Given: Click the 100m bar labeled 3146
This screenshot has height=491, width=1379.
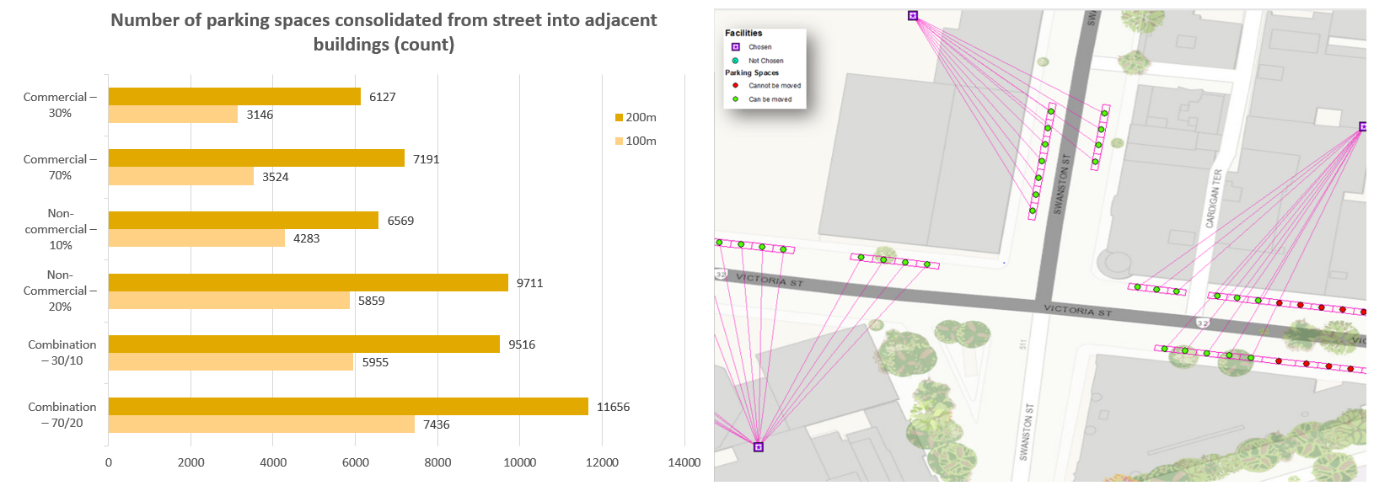Looking at the screenshot, I should [x=173, y=115].
